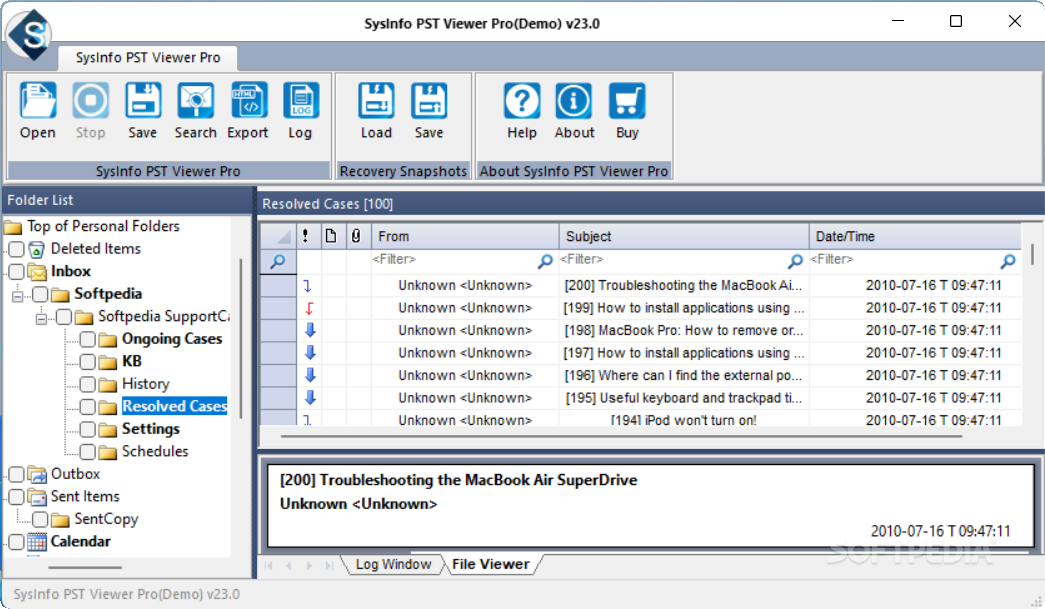The width and height of the screenshot is (1045, 609).
Task: Select the KB folder
Action: coord(131,362)
